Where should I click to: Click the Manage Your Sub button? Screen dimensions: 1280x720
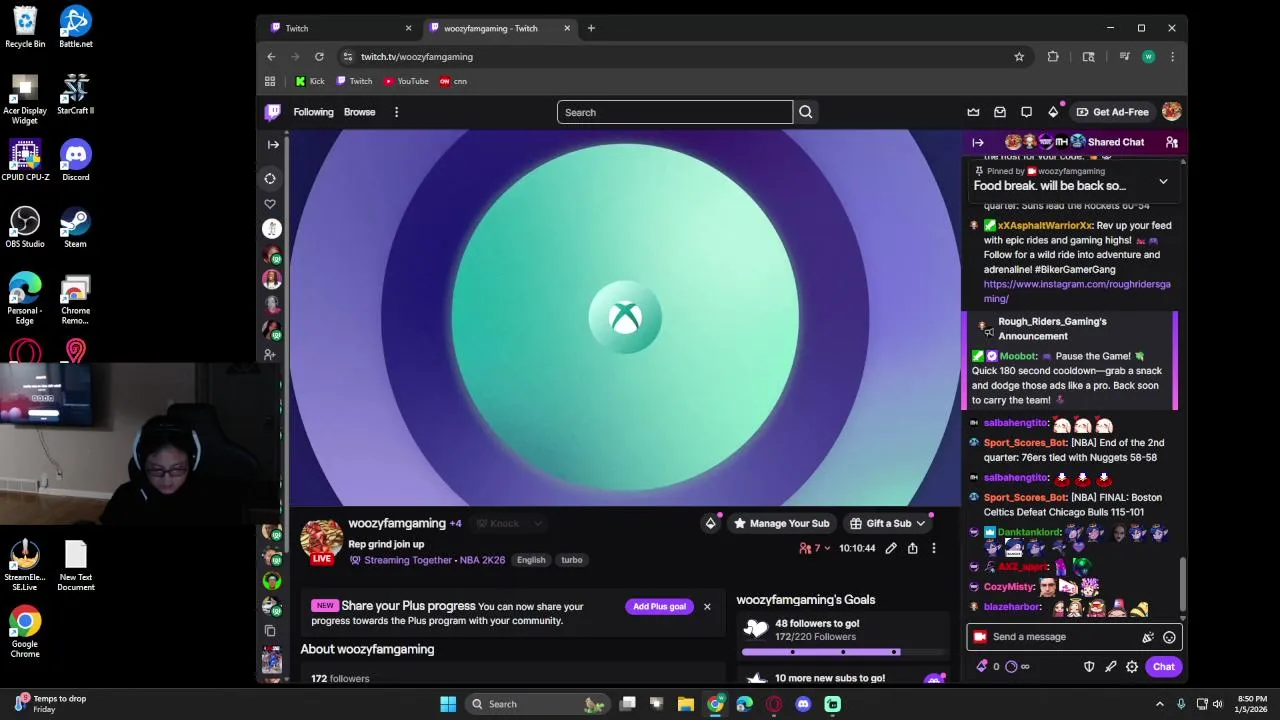781,523
